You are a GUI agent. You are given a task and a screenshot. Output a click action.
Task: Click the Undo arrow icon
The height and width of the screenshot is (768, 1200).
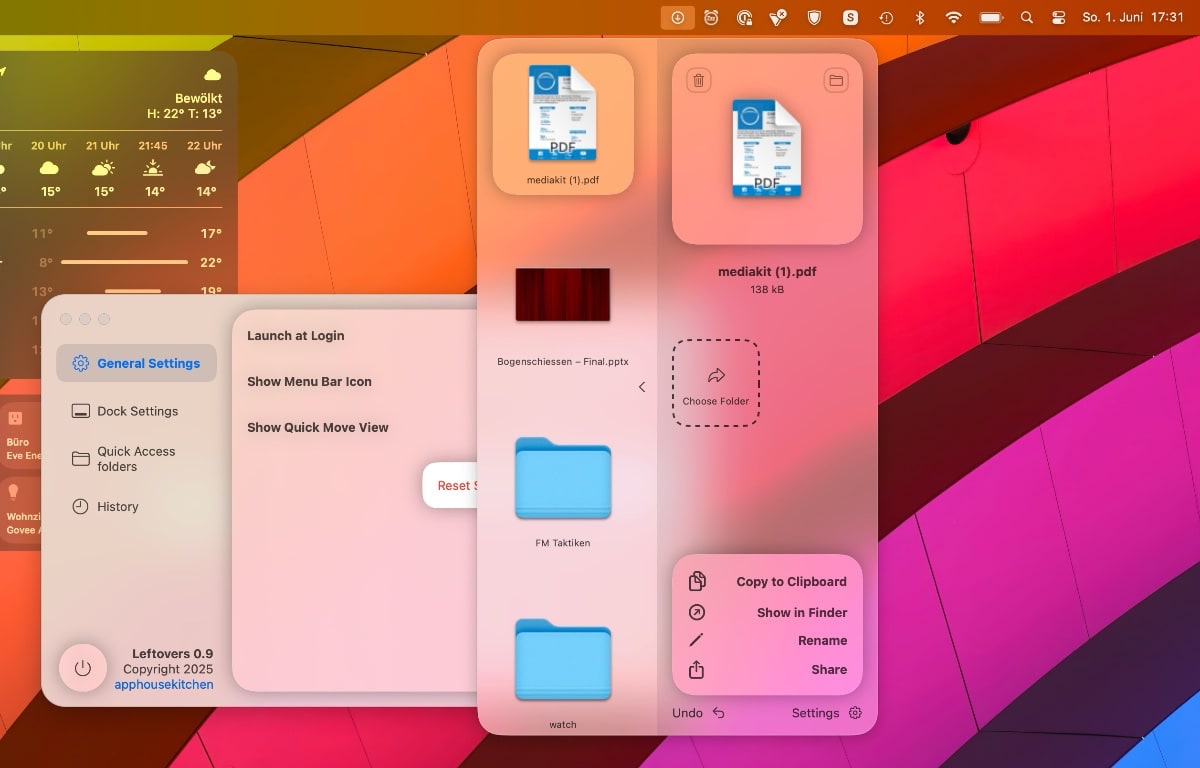coord(718,713)
